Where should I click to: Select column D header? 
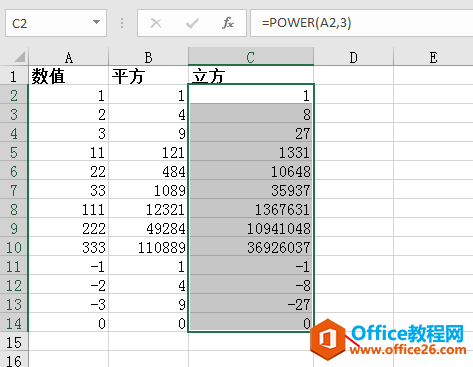pos(354,57)
